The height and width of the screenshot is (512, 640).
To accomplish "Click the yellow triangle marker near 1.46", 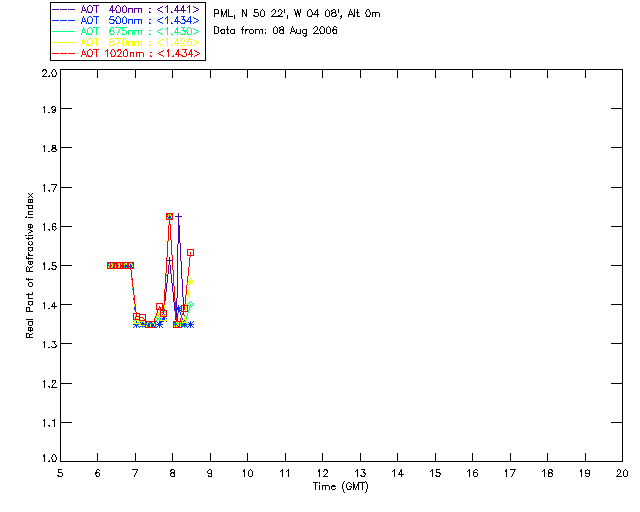I will pos(190,280).
